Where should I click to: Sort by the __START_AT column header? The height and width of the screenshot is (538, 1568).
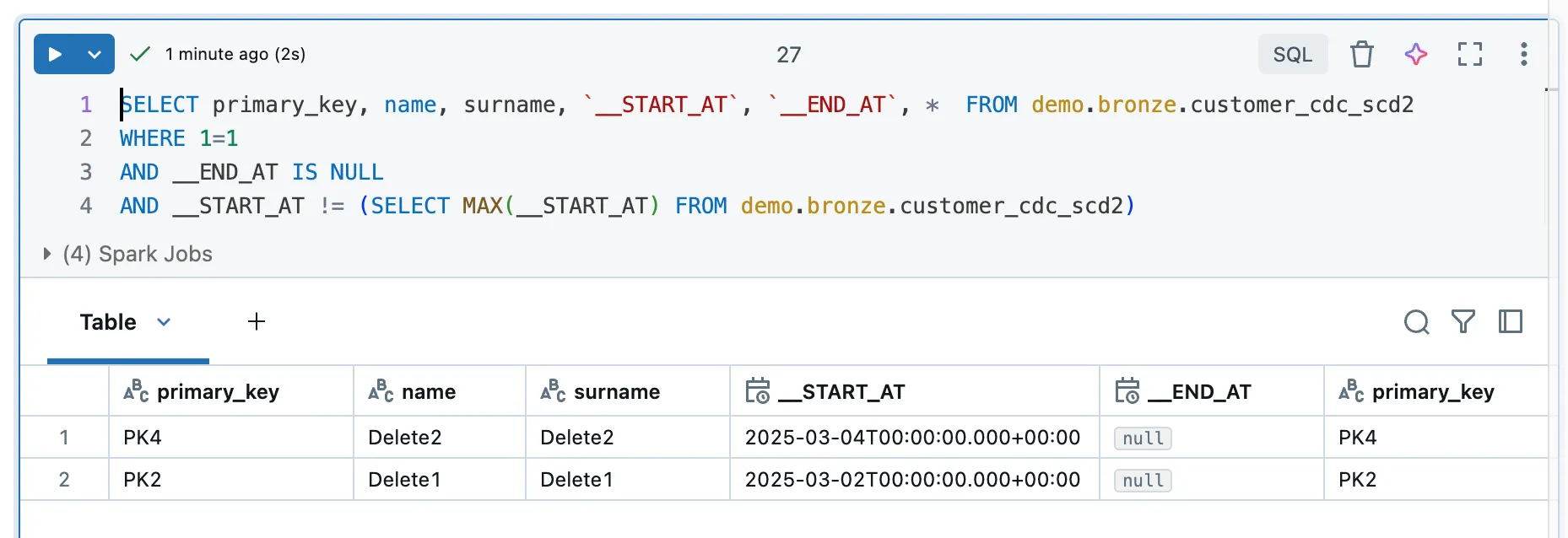tap(852, 391)
